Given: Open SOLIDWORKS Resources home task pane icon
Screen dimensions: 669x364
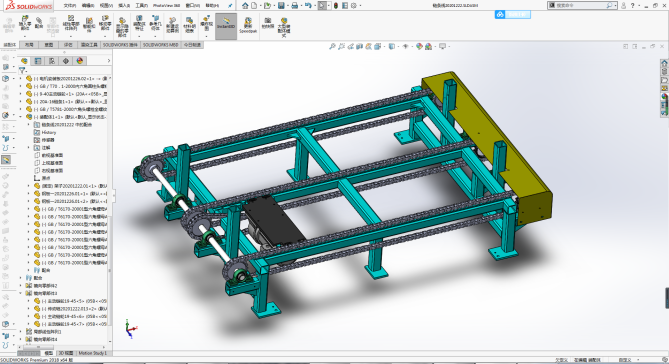Looking at the screenshot, I should coord(664,63).
